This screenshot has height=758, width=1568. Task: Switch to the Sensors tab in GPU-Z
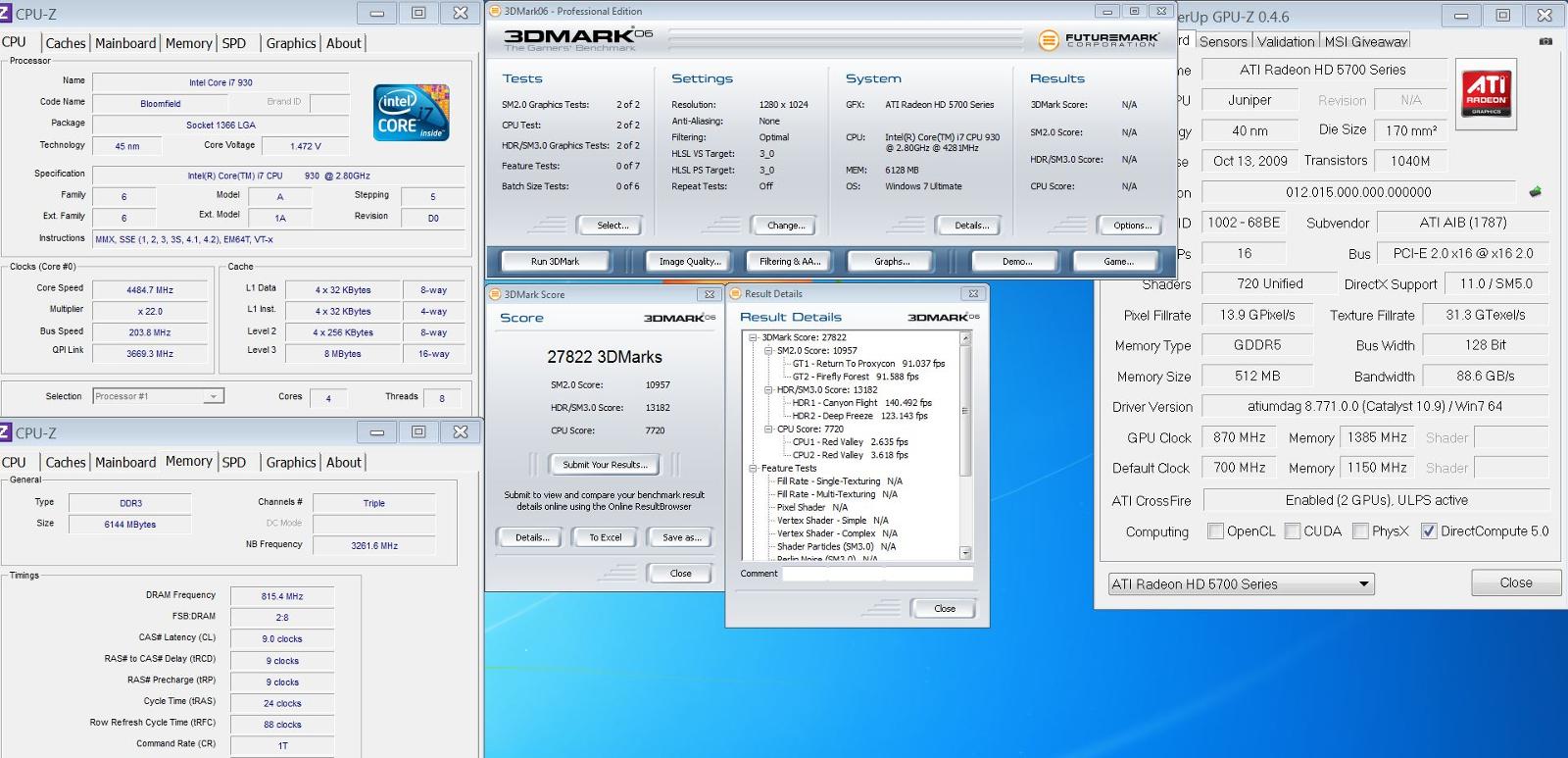pos(1223,41)
